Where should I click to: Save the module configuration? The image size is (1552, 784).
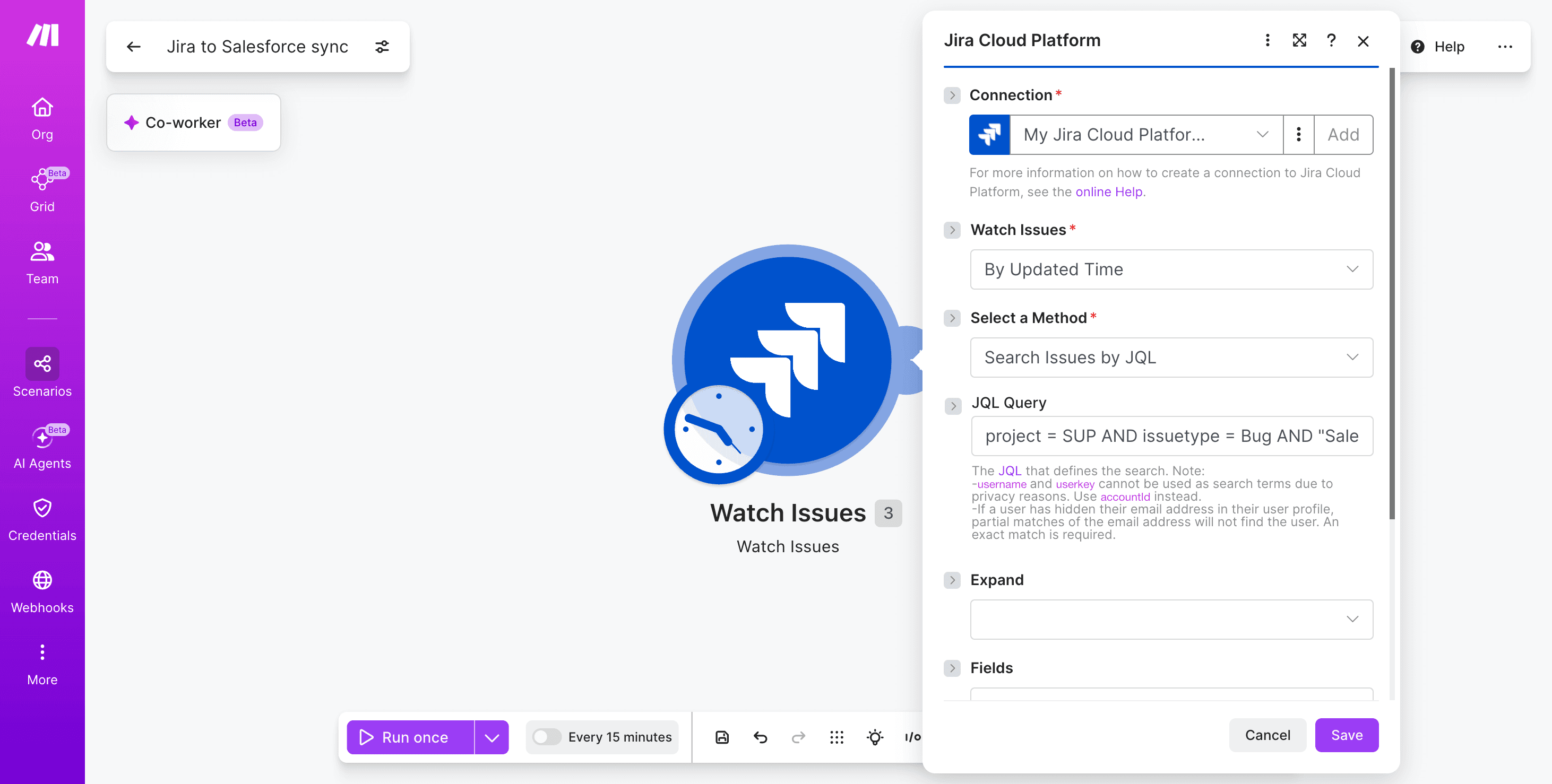(1347, 735)
